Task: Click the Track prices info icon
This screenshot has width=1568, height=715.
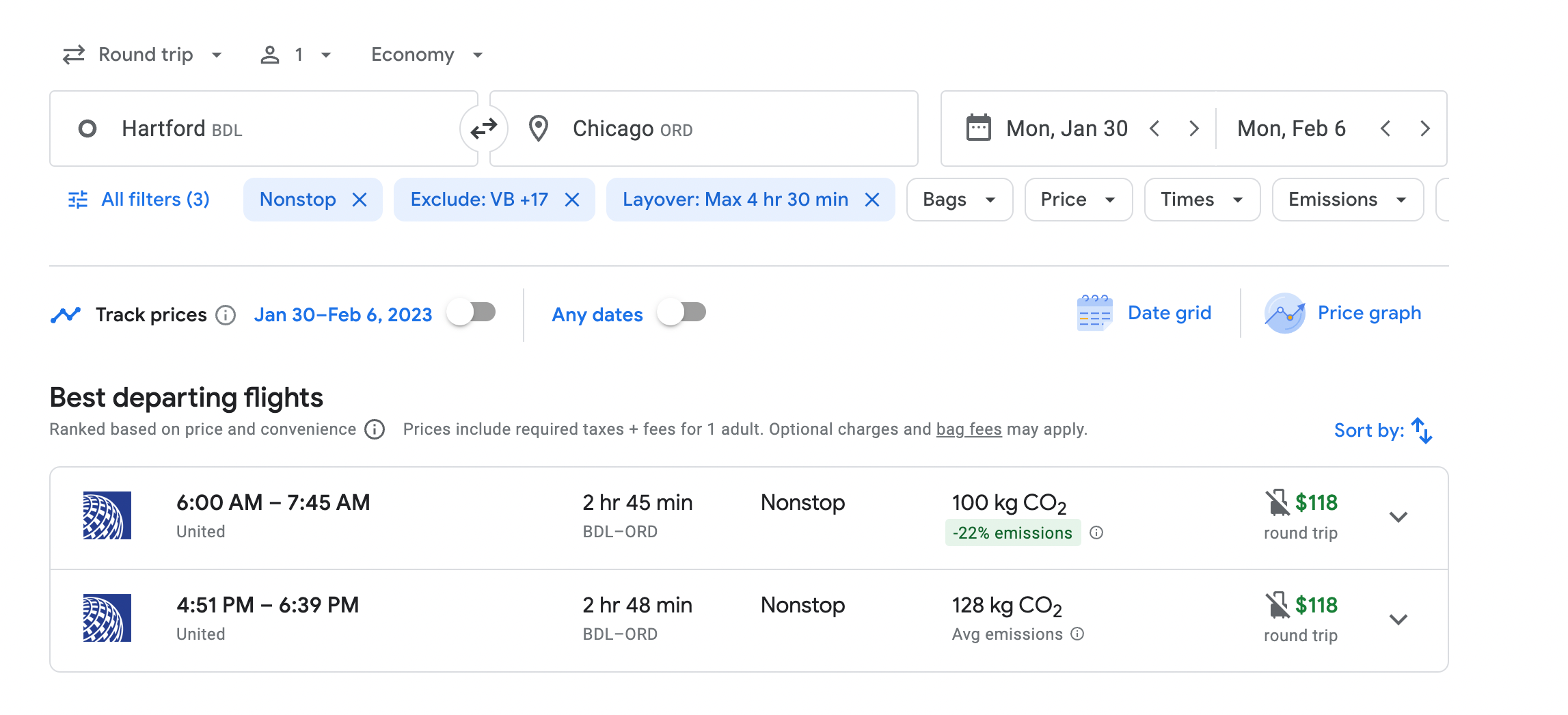Action: (x=226, y=315)
